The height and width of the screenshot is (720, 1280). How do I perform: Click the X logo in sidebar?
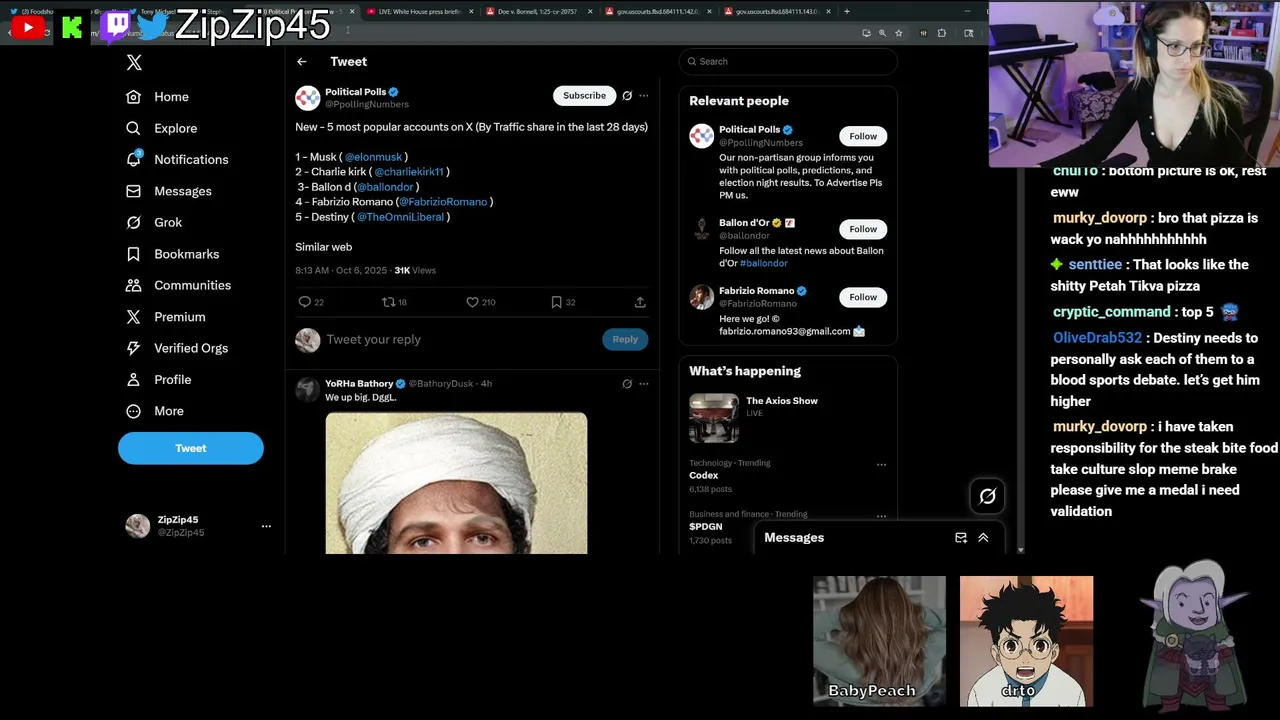pyautogui.click(x=134, y=62)
